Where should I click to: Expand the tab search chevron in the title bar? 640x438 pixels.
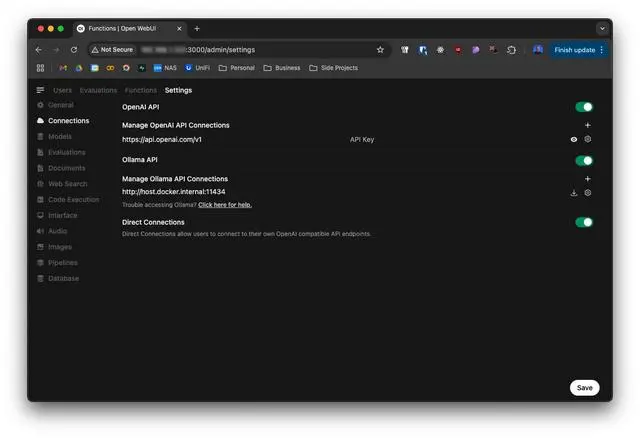(602, 29)
